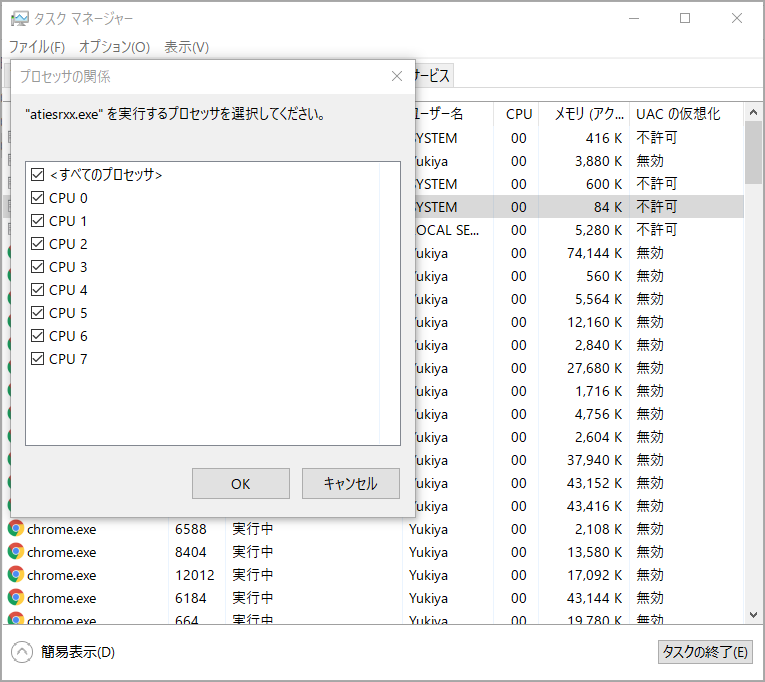Image resolution: width=765 pixels, height=682 pixels.
Task: Minimize the Task Manager window
Action: click(x=634, y=19)
